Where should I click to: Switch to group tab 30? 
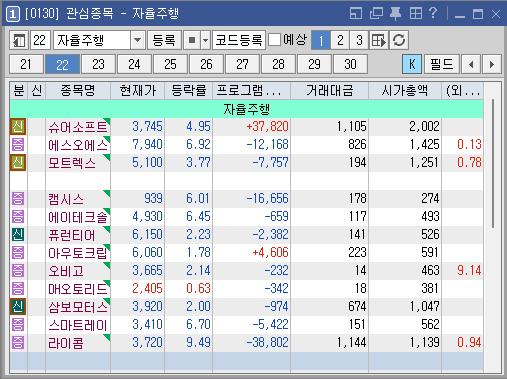point(350,64)
